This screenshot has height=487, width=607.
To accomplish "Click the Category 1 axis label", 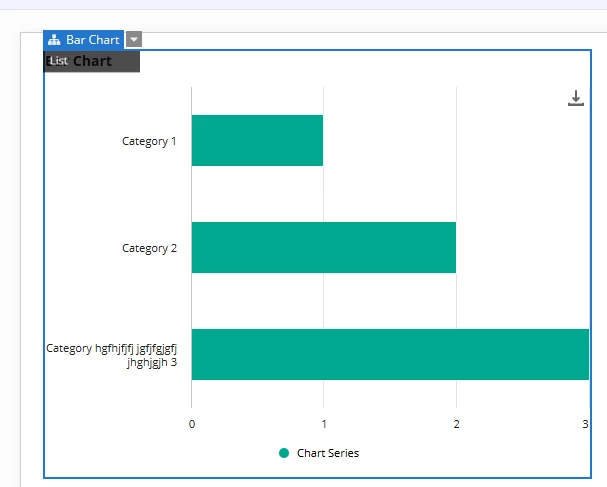I will pyautogui.click(x=149, y=141).
